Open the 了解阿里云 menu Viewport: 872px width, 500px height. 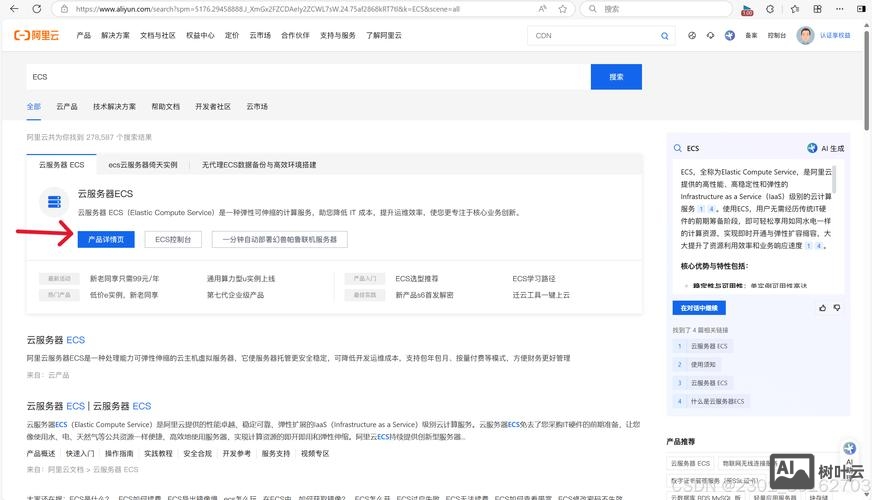pyautogui.click(x=384, y=35)
